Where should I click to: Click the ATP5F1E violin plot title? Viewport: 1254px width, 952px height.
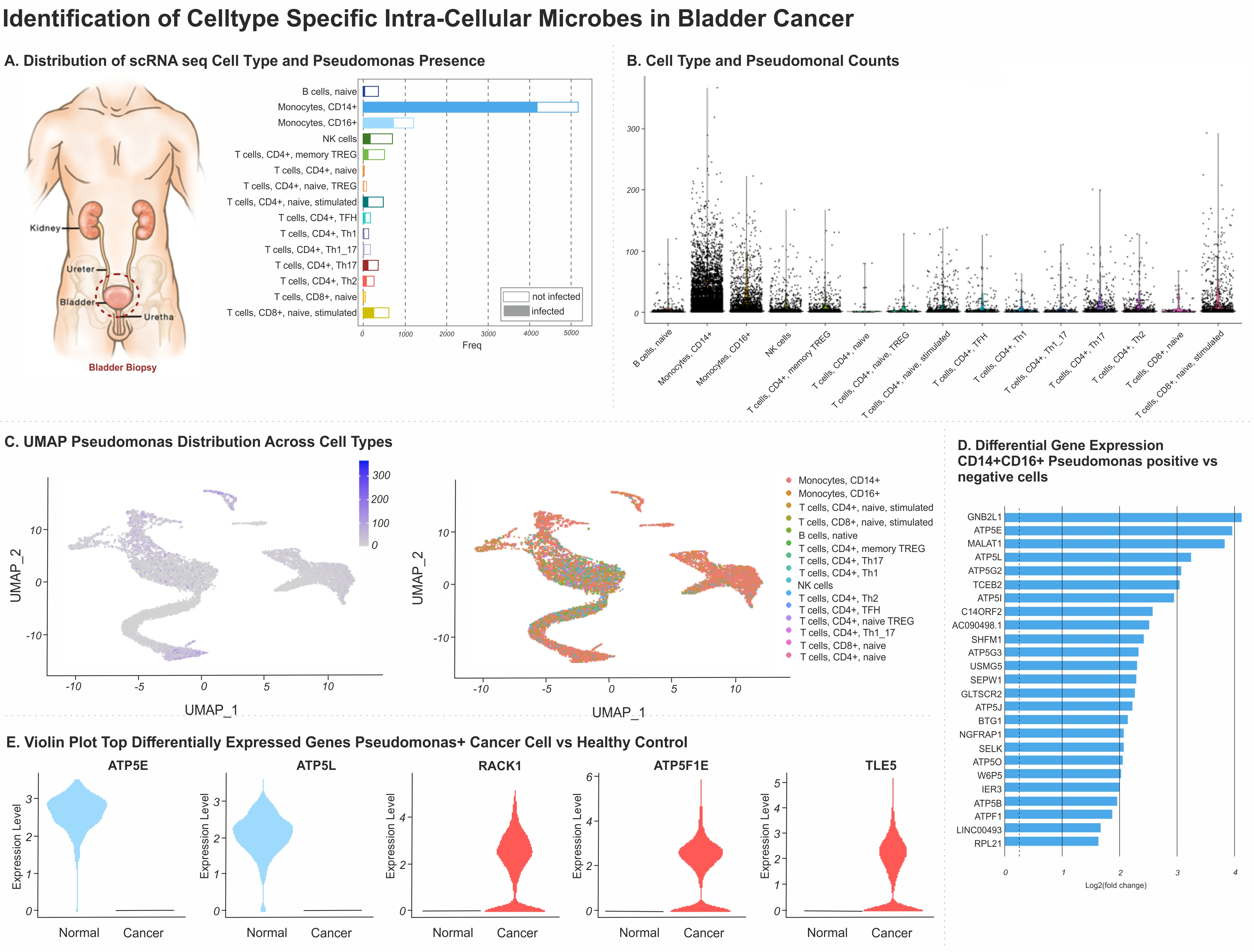[x=681, y=766]
